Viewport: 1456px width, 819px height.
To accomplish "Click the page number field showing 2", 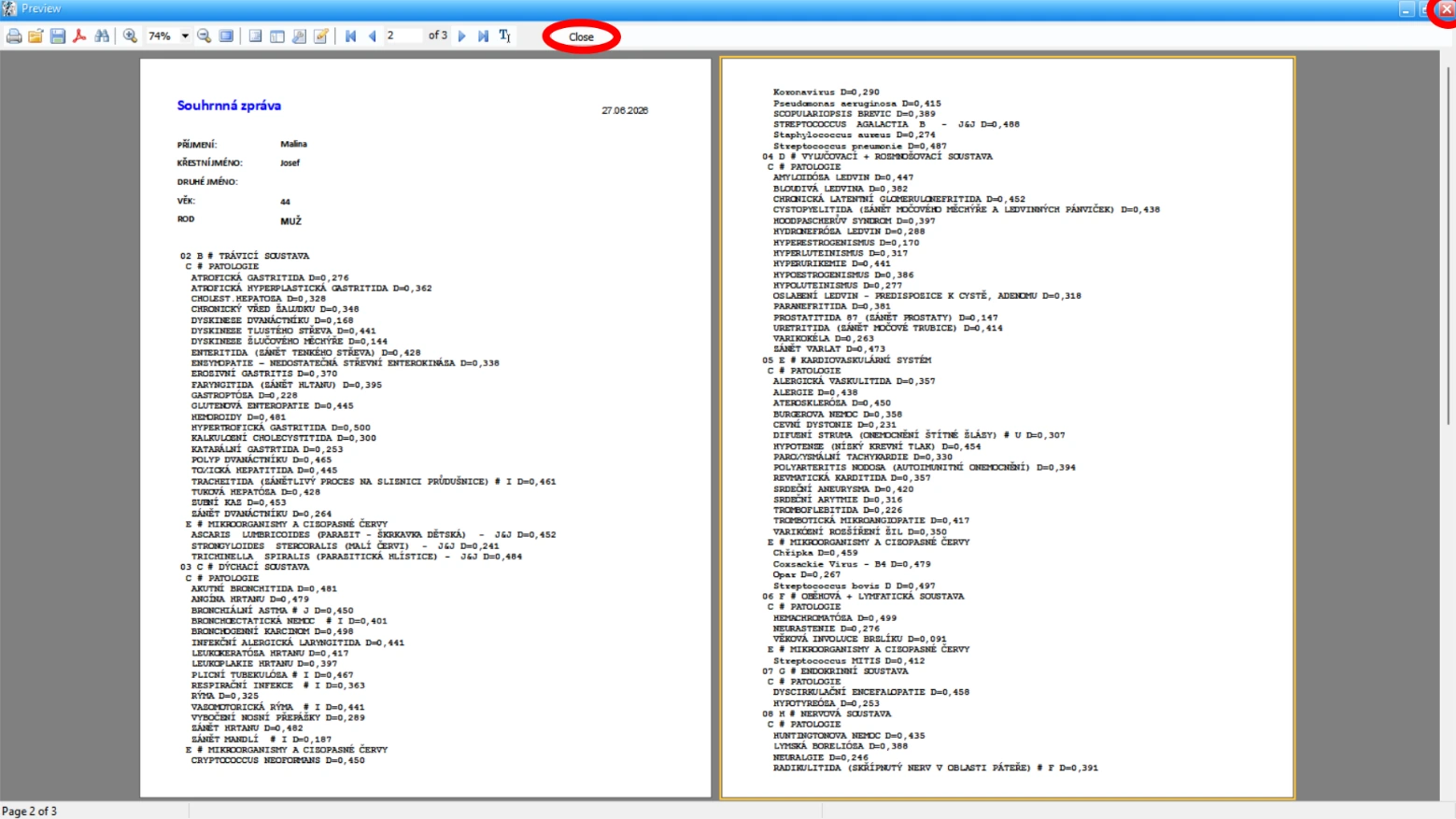I will pyautogui.click(x=403, y=35).
